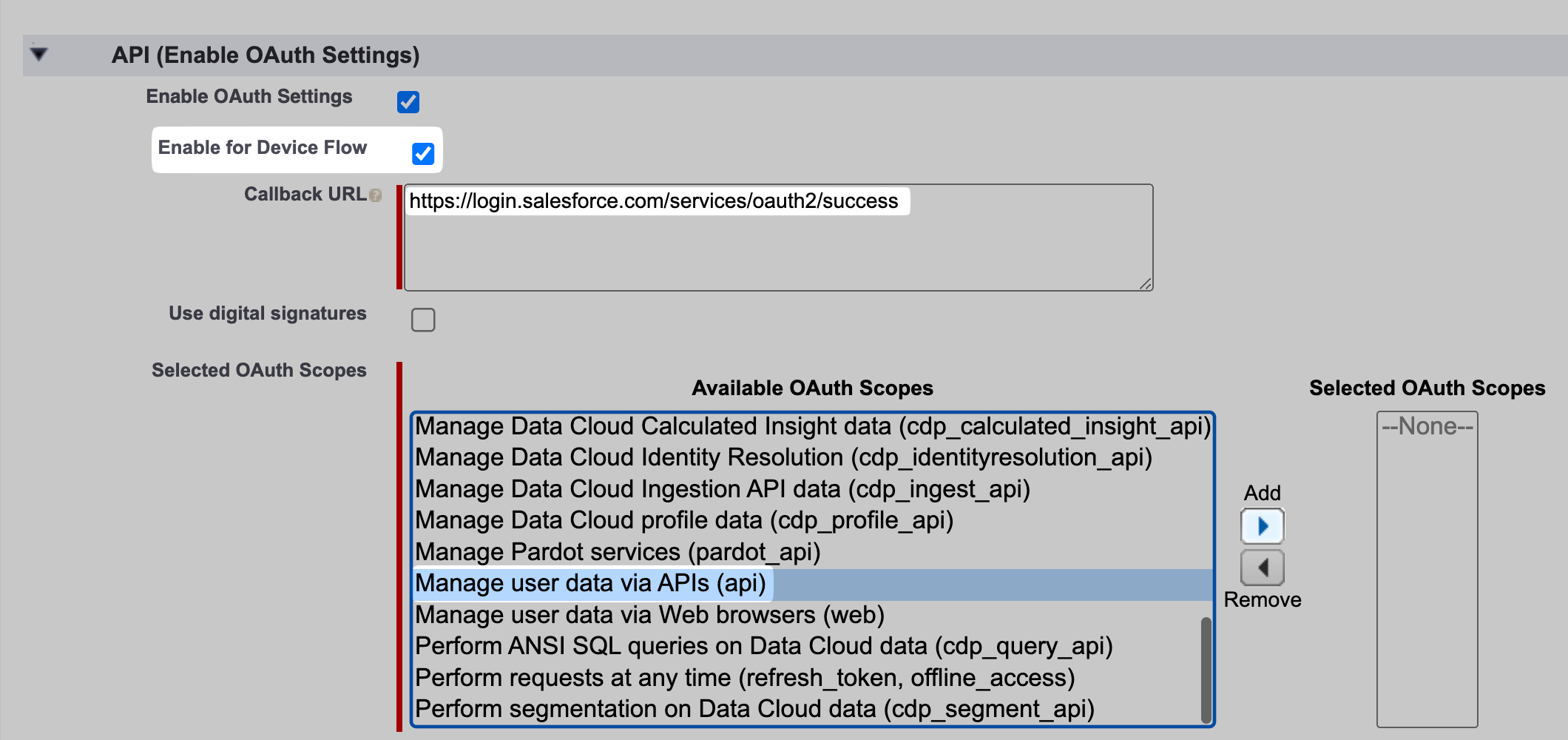Pick Perform requests at any time scope
The image size is (1568, 740).
pyautogui.click(x=744, y=678)
